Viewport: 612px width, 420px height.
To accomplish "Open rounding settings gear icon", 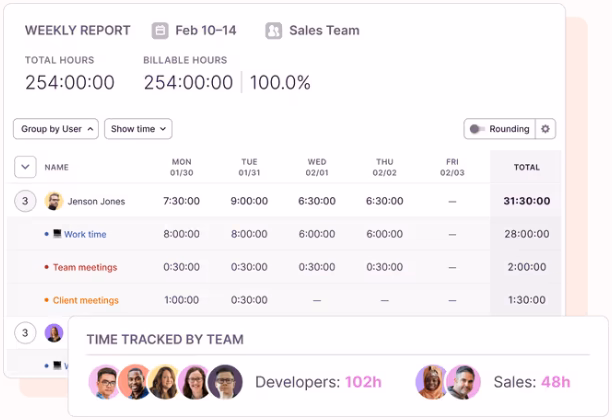I will pyautogui.click(x=545, y=129).
